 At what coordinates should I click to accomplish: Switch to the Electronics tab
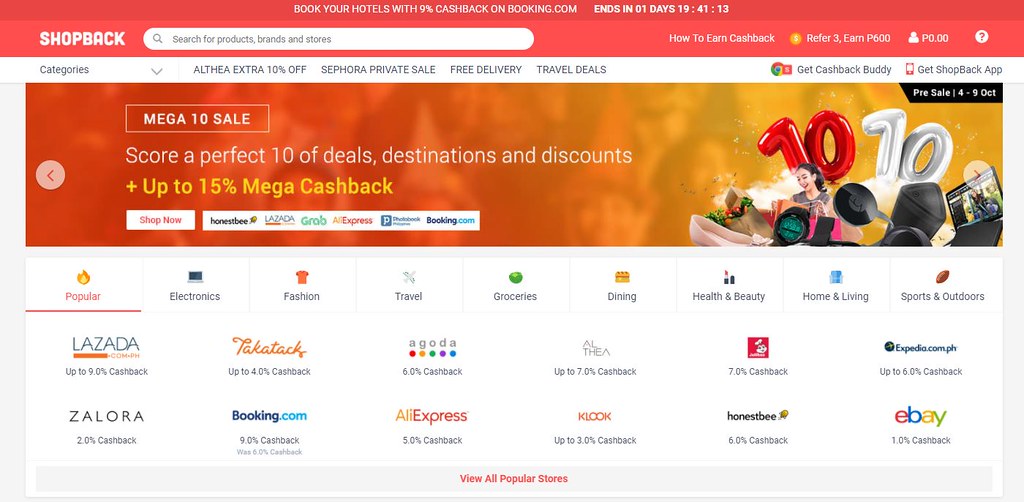coord(195,285)
